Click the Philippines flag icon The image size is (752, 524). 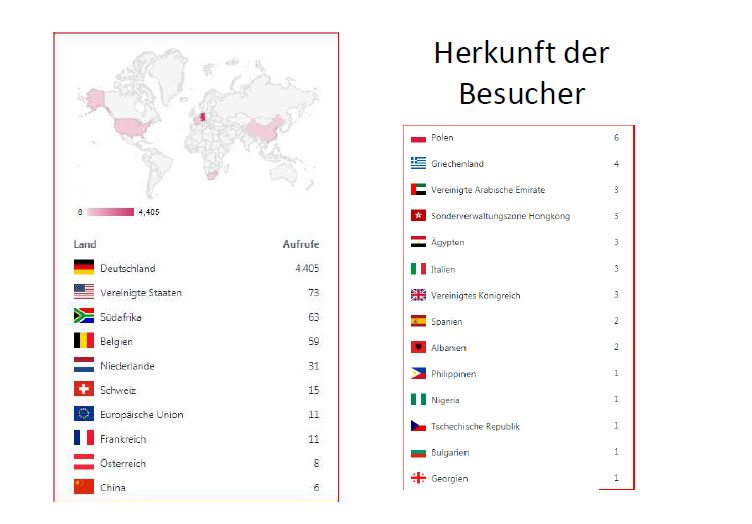point(418,373)
